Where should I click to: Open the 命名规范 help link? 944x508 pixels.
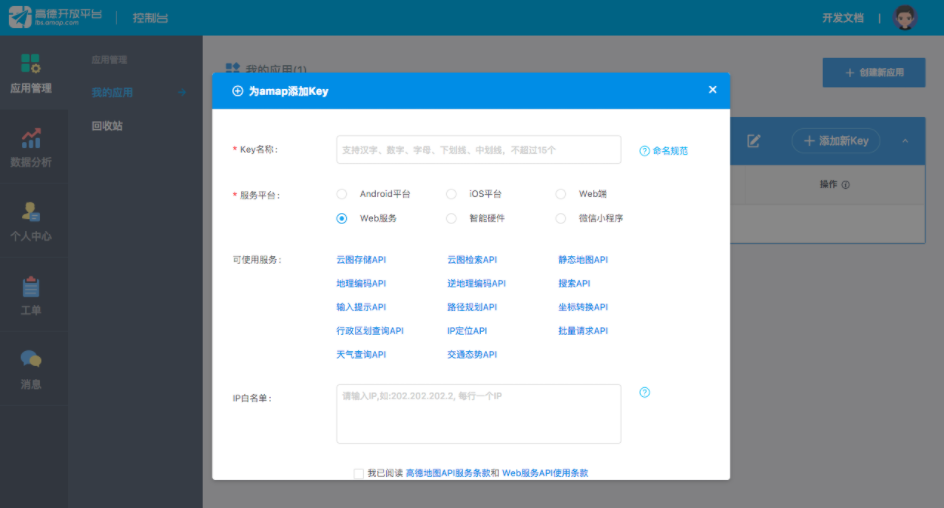pos(663,150)
